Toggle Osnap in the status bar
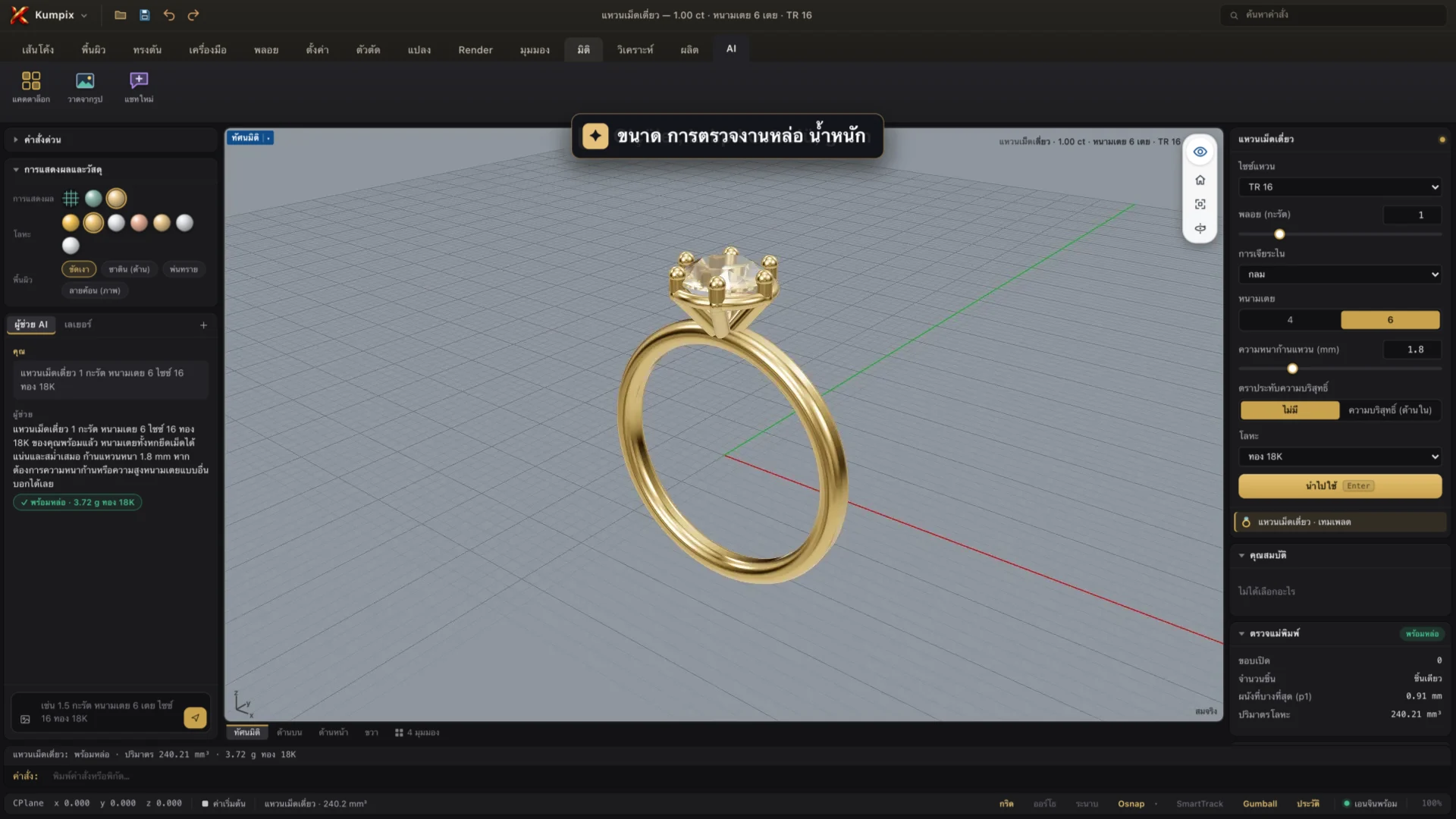Image resolution: width=1456 pixels, height=819 pixels. (1131, 804)
